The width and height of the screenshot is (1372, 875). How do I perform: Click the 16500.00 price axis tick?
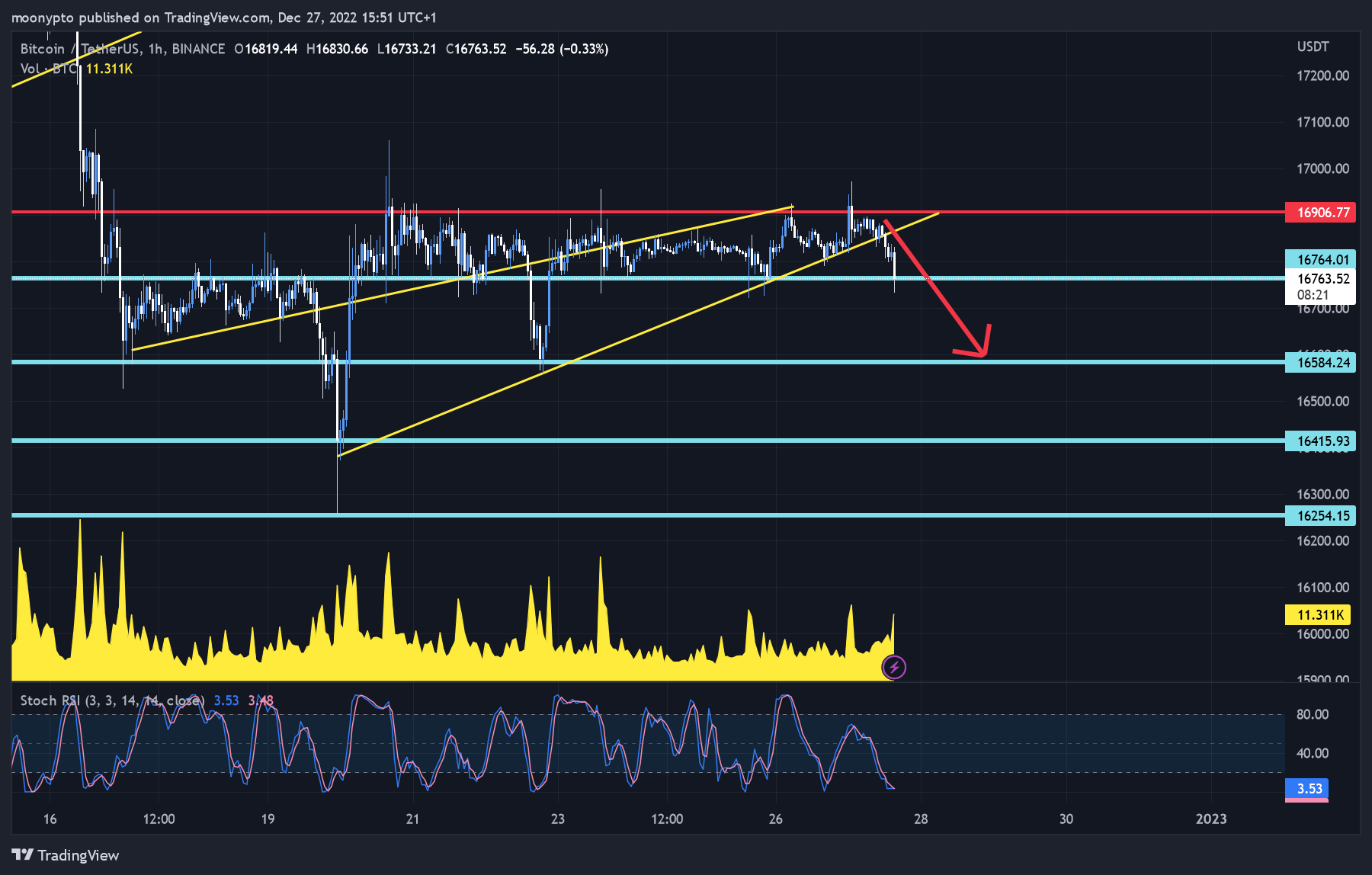(x=1322, y=401)
